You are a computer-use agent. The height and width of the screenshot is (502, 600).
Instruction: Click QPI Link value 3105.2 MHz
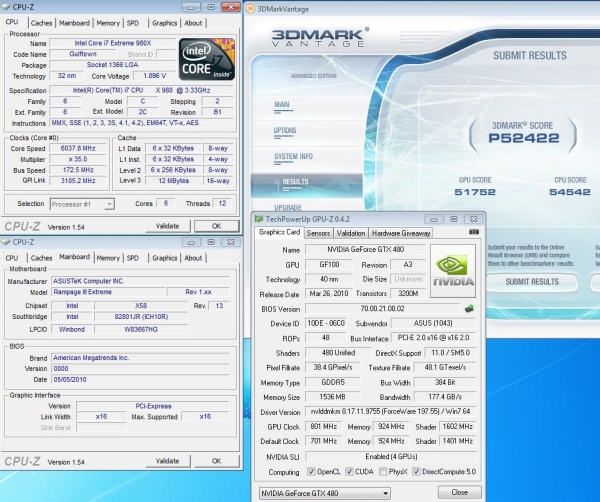pos(78,180)
